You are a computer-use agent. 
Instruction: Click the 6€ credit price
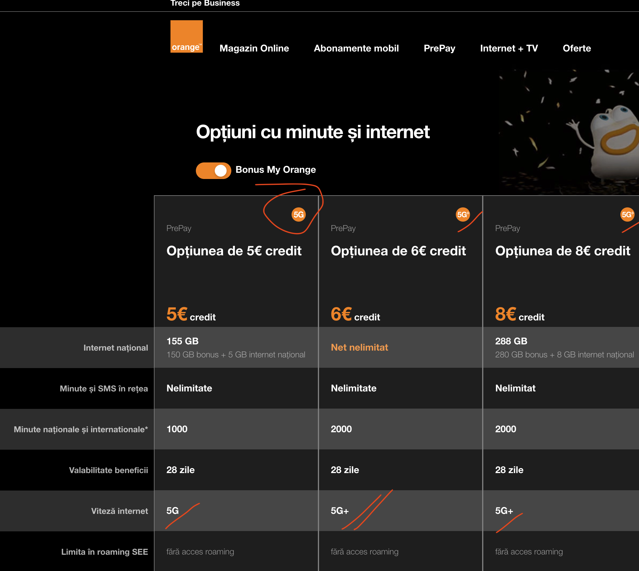[355, 314]
